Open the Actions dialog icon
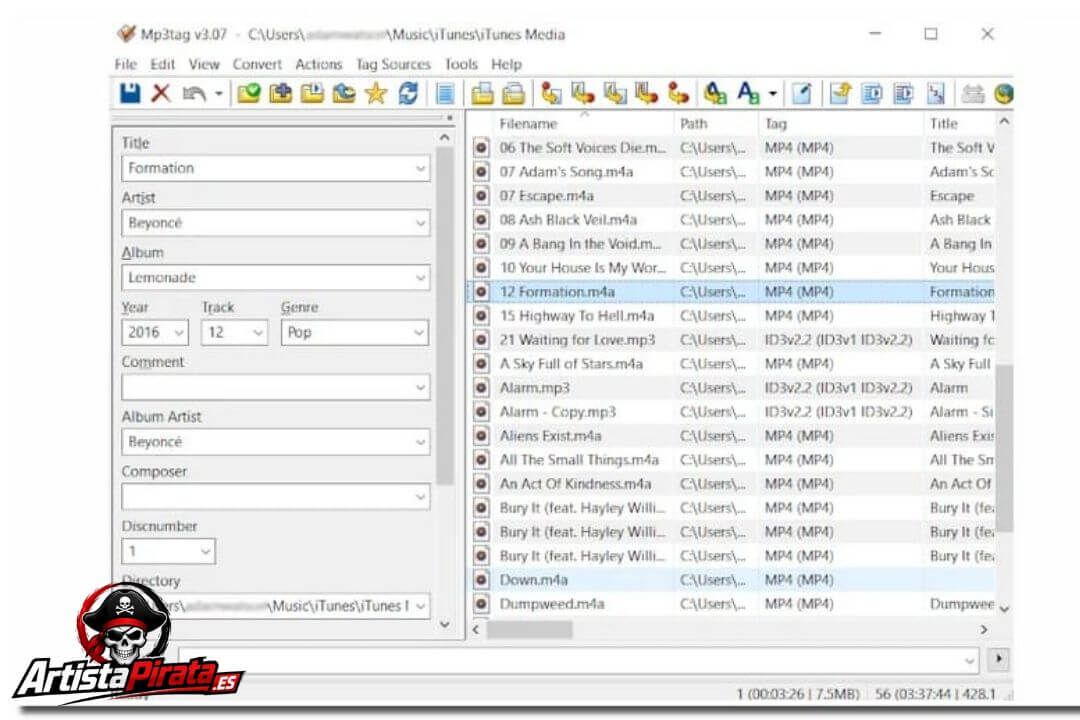Screen dimensions: 1080x720 coord(715,93)
